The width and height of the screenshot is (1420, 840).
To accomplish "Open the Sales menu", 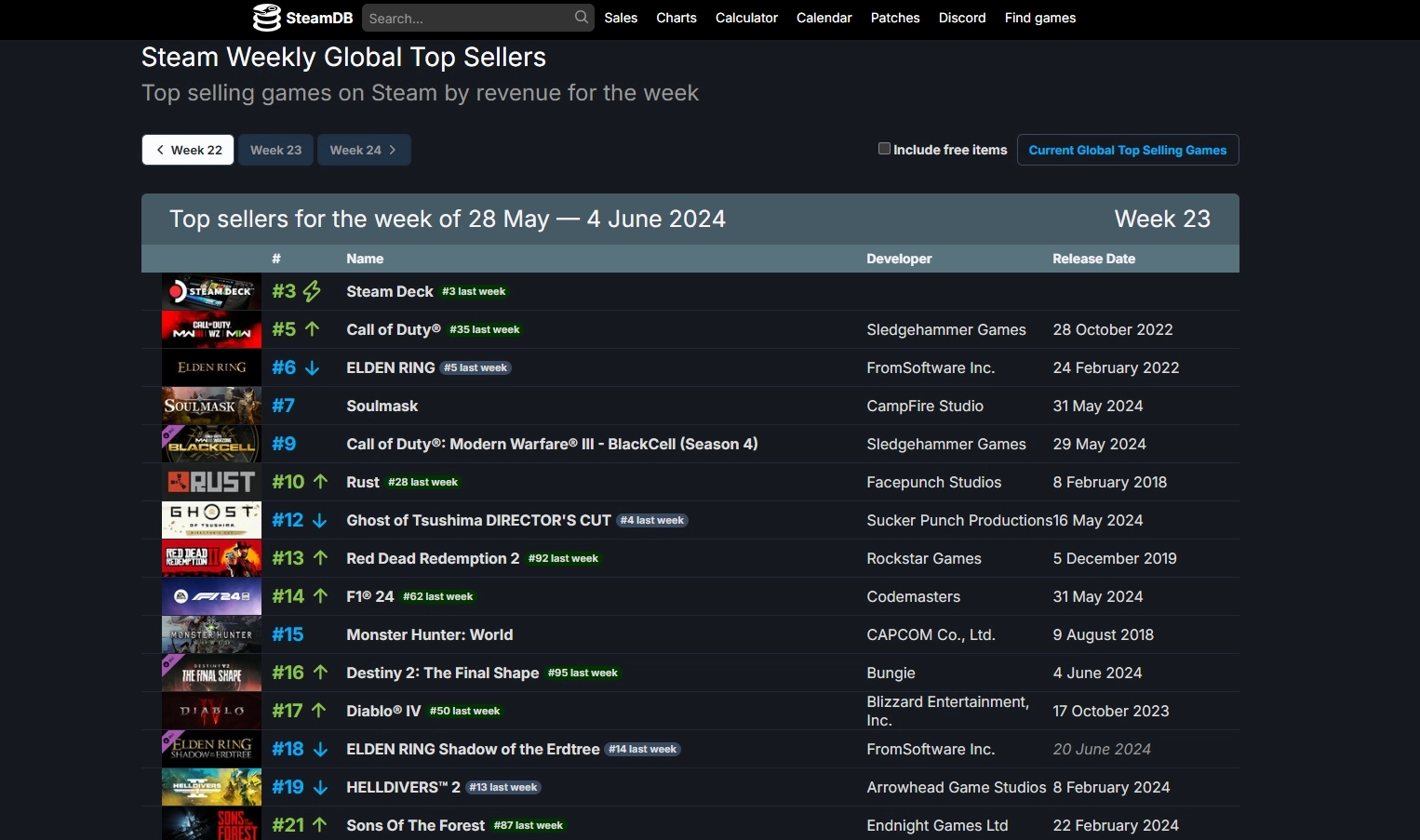I will click(x=621, y=18).
